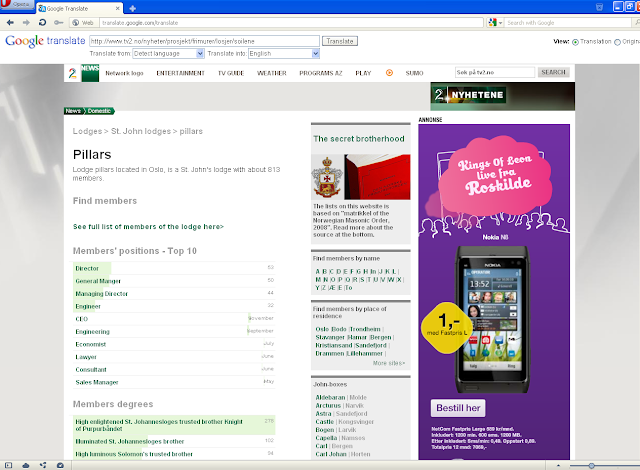The height and width of the screenshot is (470, 640).
Task: Click the closed tabs trash icon
Action: click(599, 7)
